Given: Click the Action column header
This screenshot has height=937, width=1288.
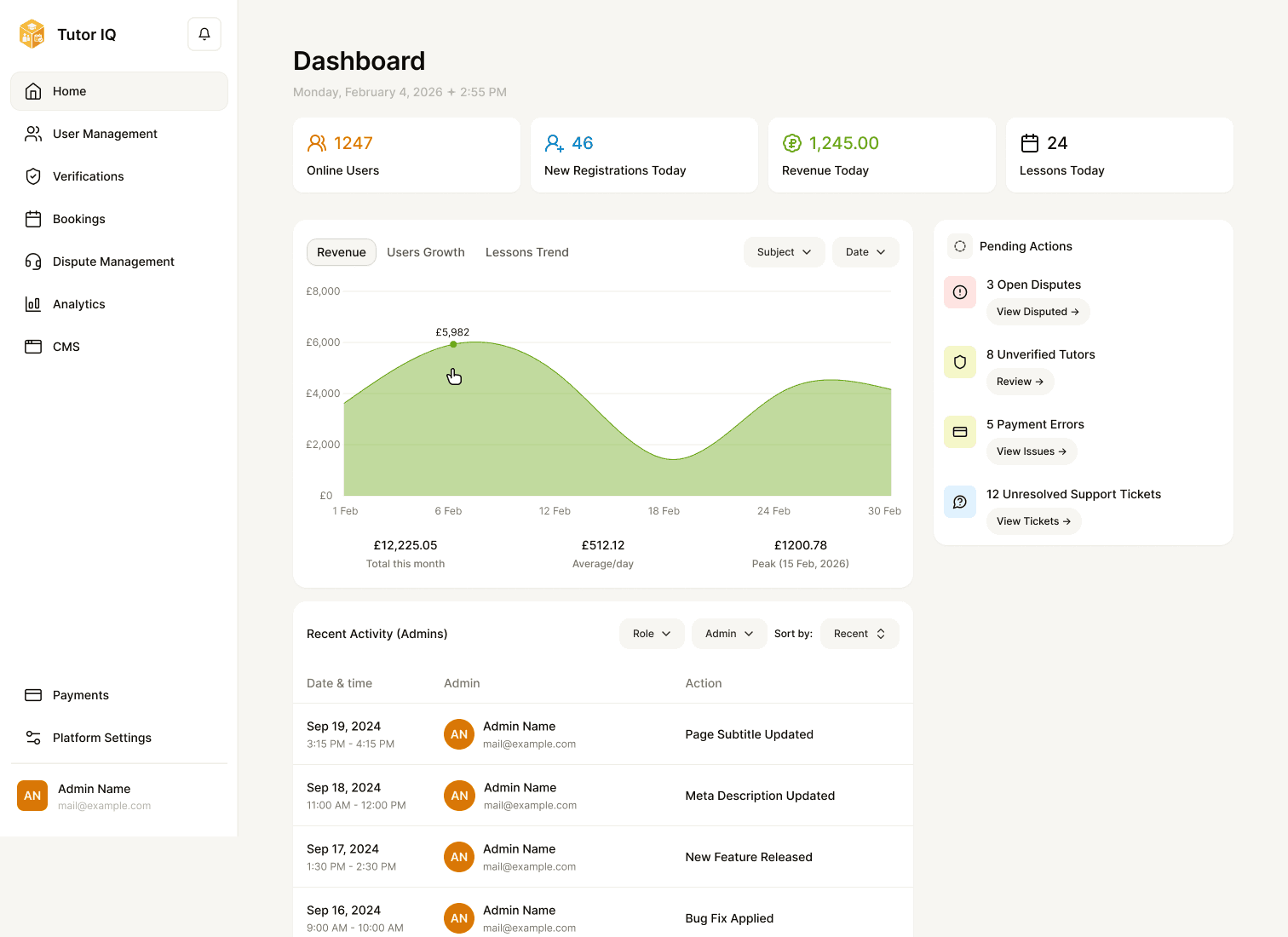Looking at the screenshot, I should click(704, 683).
